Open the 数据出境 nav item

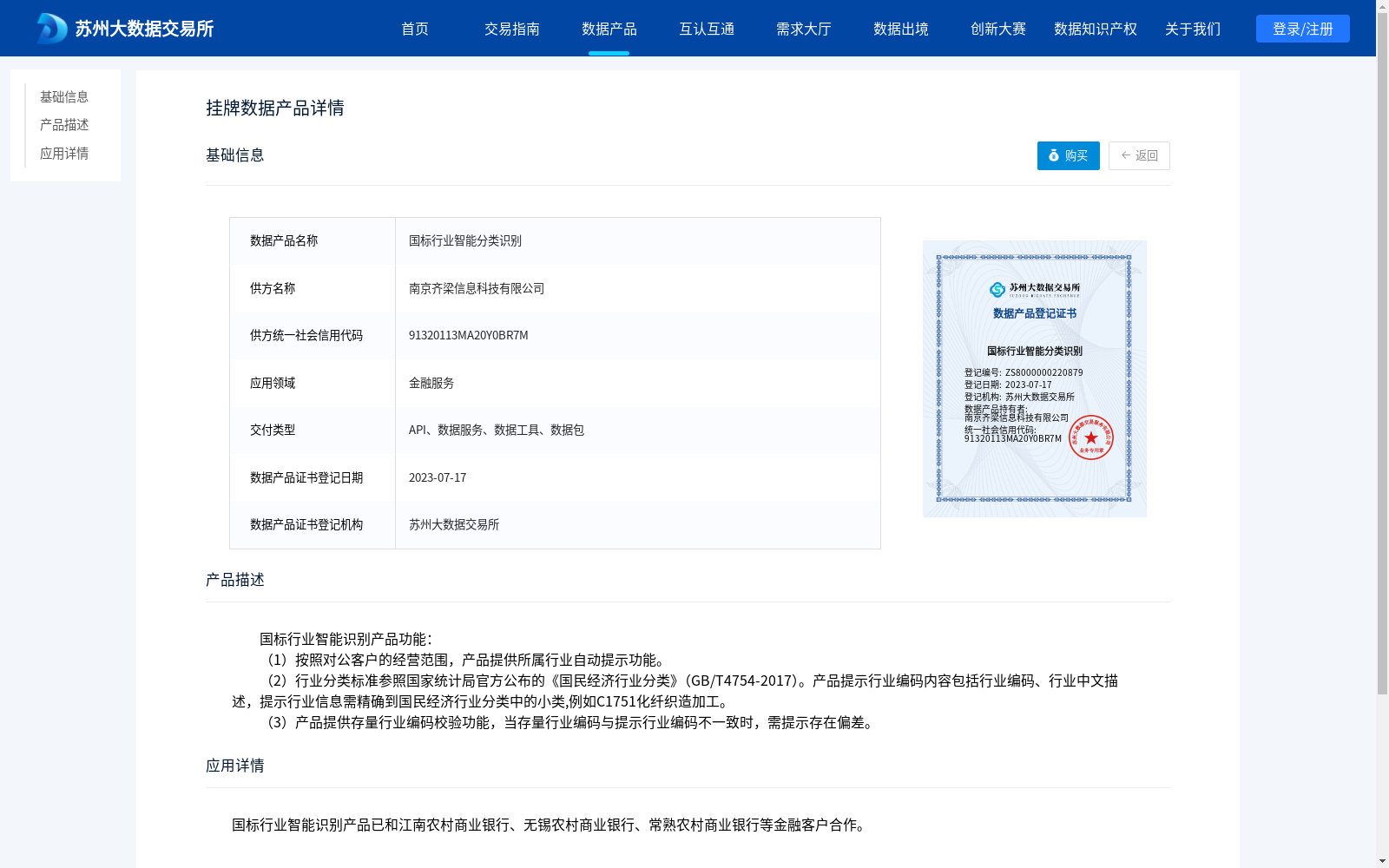coord(901,29)
